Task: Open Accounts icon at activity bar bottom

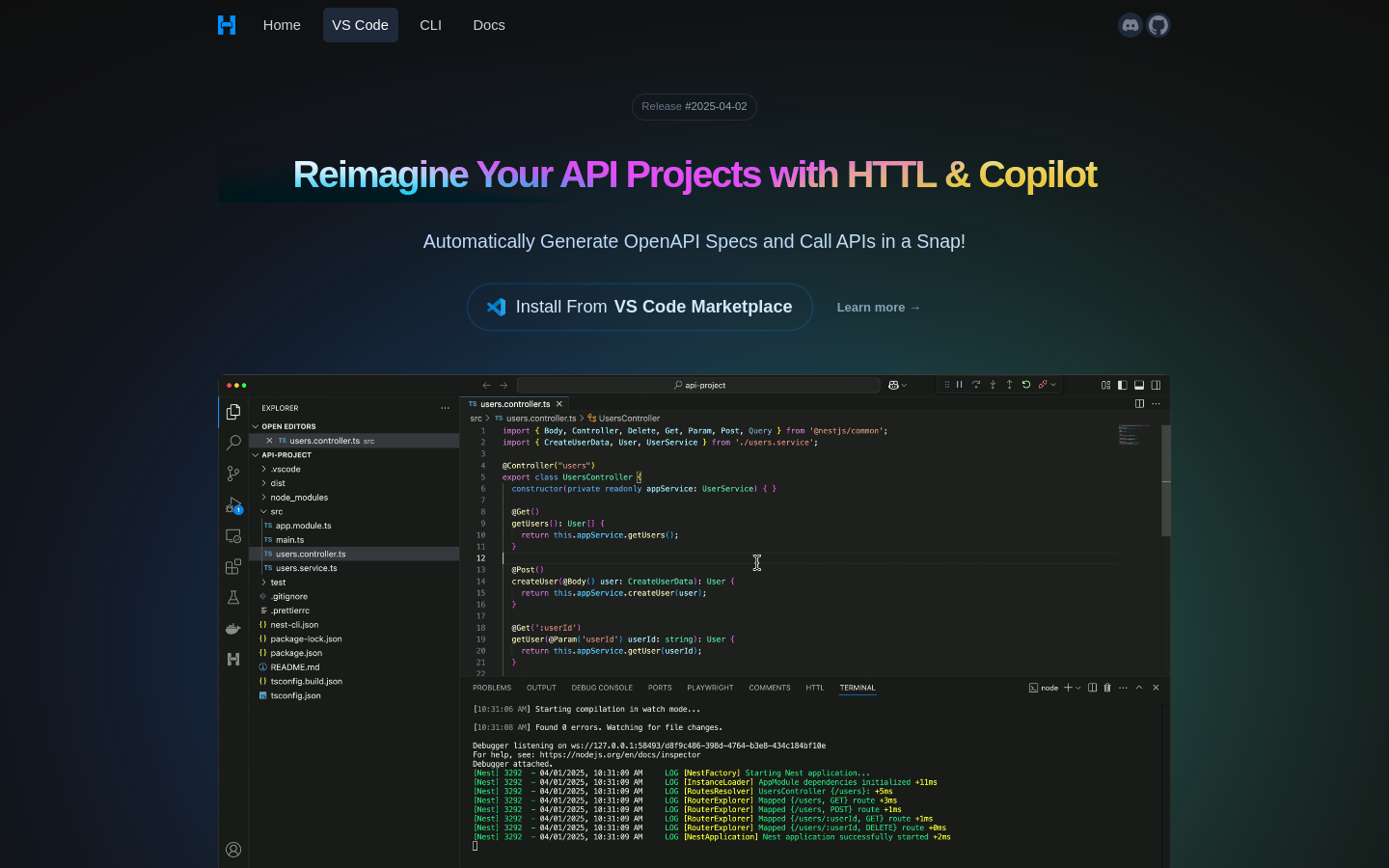Action: coord(233,850)
